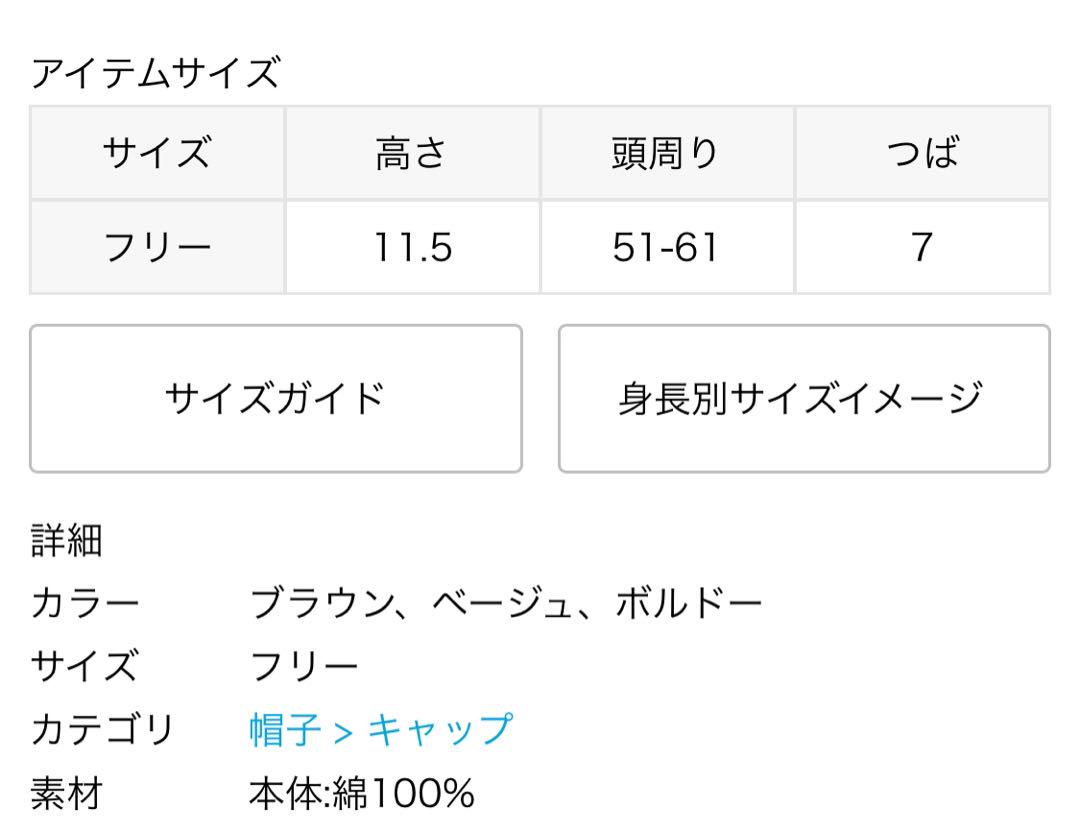Click the フリー size row cell
The image size is (1080, 835).
pos(157,247)
